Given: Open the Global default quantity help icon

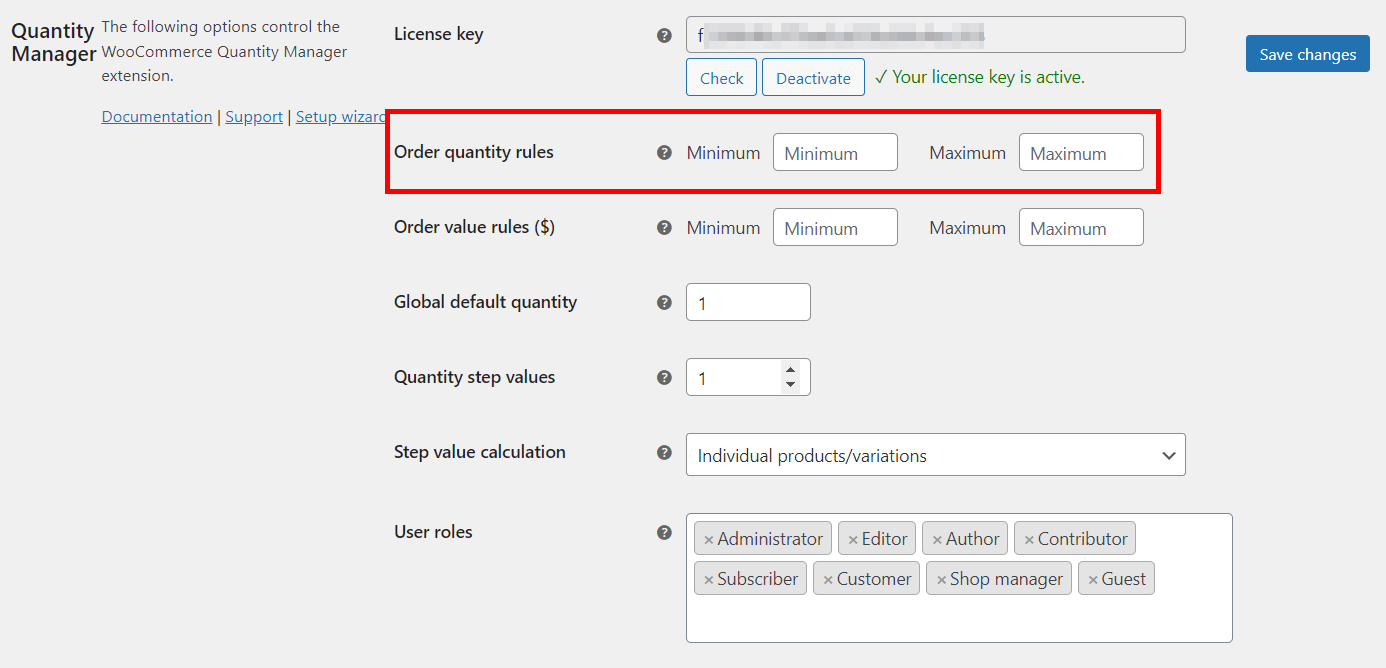Looking at the screenshot, I should (x=664, y=302).
